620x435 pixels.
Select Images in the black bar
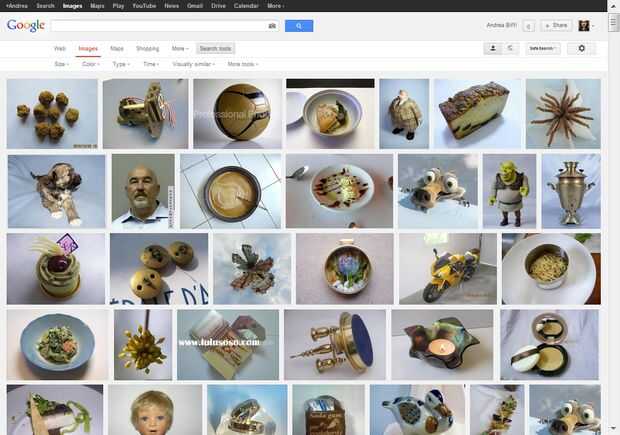(x=72, y=6)
